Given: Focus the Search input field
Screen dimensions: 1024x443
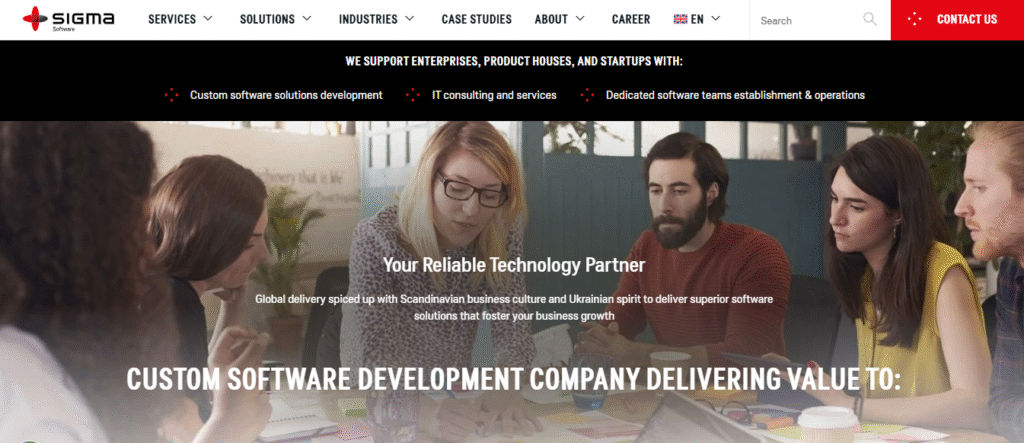Looking at the screenshot, I should click(x=810, y=20).
